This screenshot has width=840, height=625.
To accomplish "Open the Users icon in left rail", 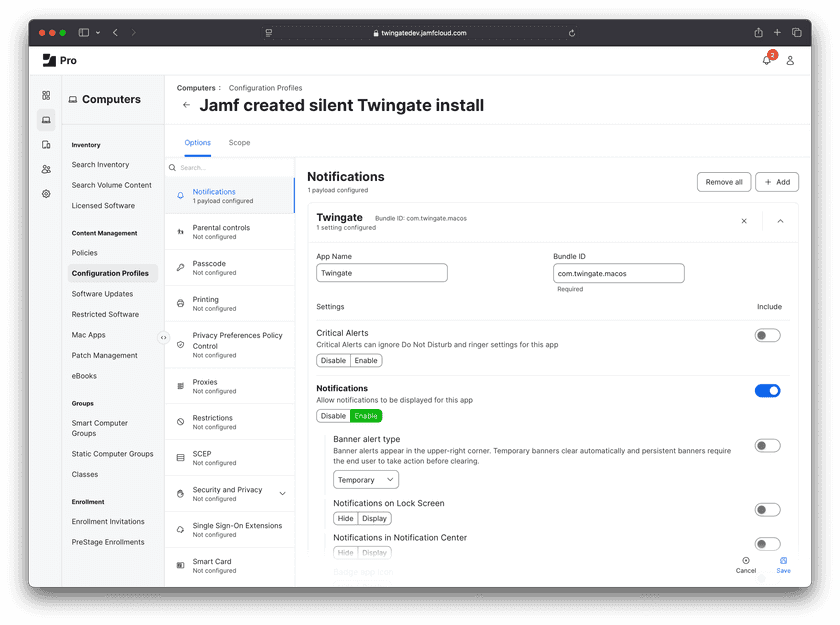I will click(x=46, y=169).
